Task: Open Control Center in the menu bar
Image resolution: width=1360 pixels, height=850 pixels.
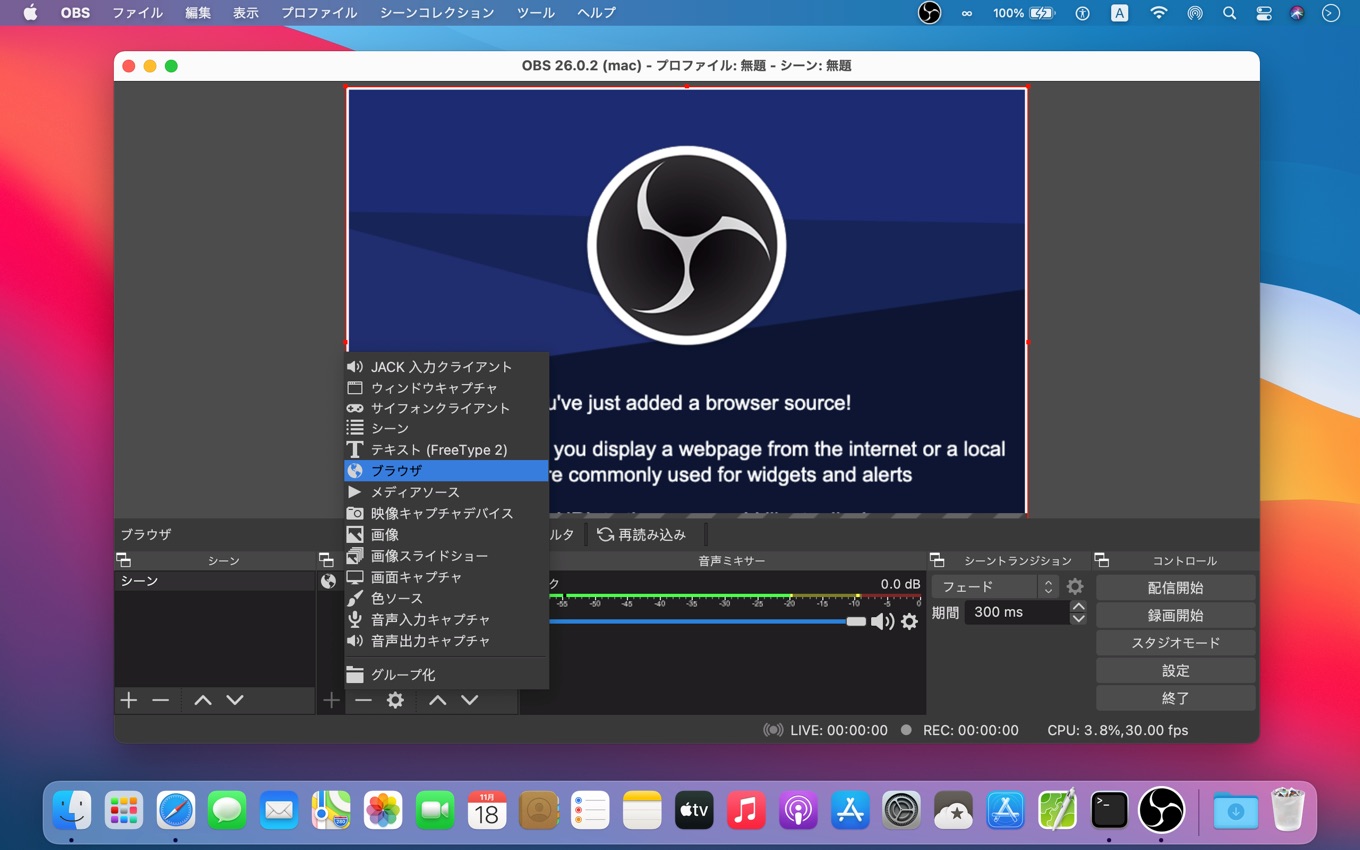Action: 1263,13
